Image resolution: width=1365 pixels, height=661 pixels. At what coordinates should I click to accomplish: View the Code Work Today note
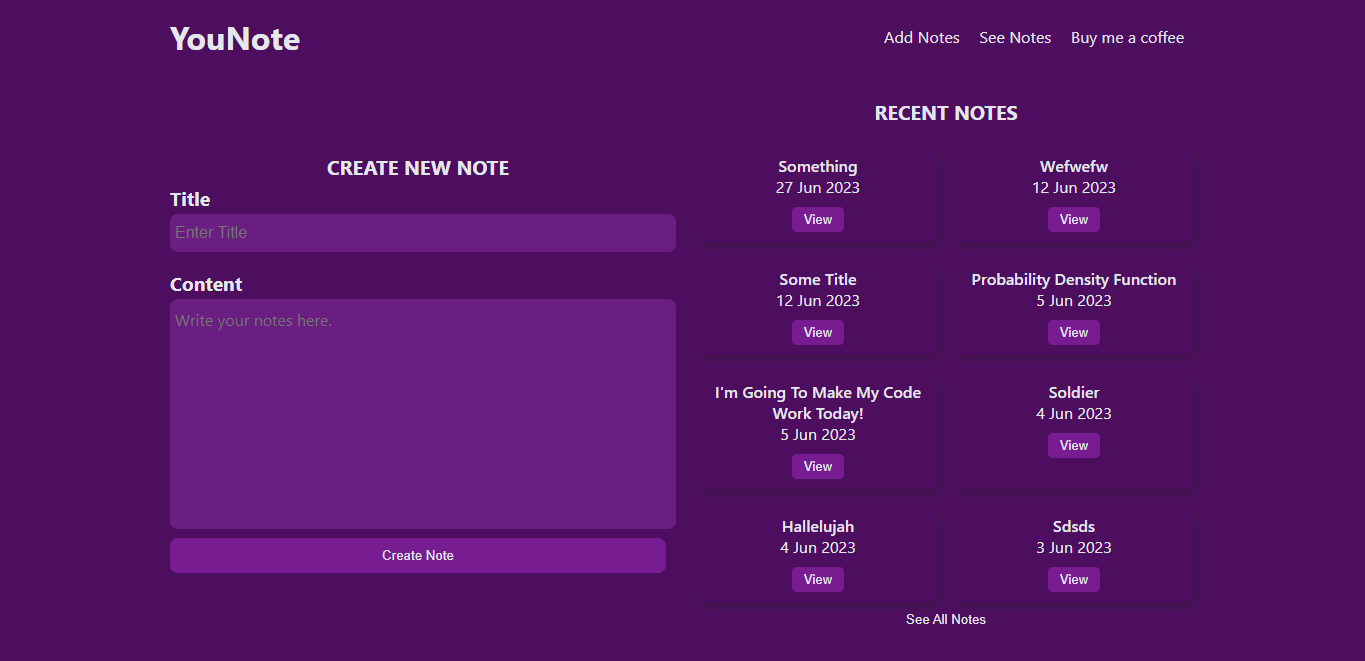818,467
